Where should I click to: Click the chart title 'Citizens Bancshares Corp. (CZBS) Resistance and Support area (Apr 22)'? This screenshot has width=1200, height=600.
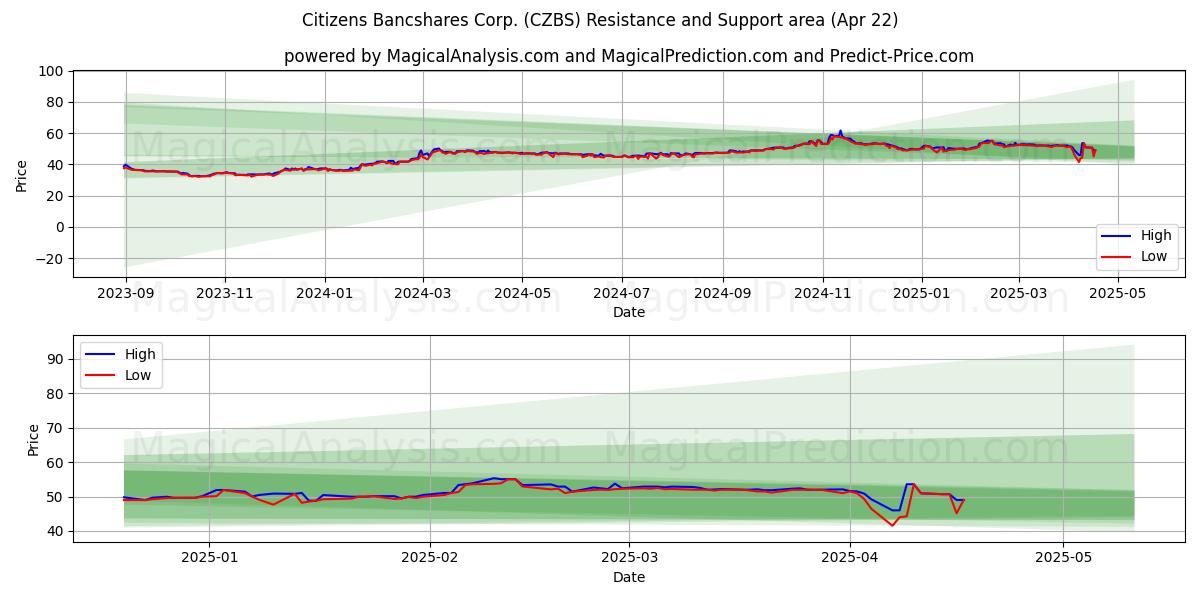point(600,20)
